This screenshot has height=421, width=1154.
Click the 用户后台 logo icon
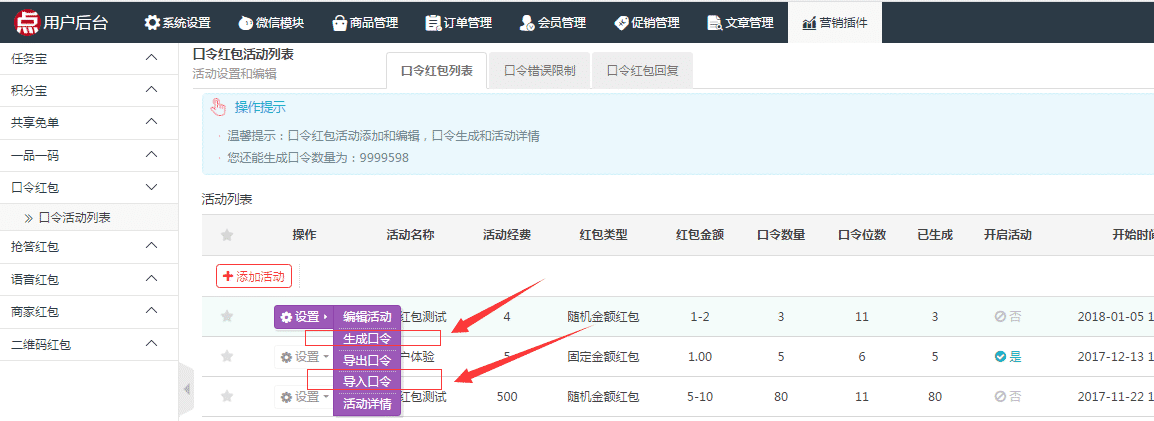(x=26, y=22)
